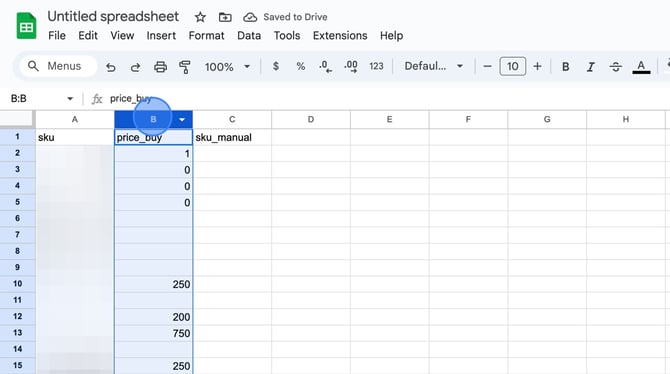
Task: Click the formula bar with price_buy
Action: (385, 99)
